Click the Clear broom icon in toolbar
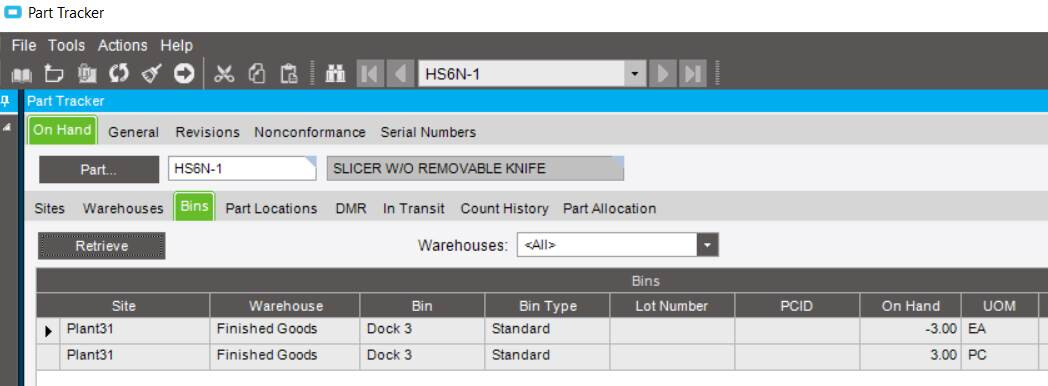Viewport: 1048px width, 386px height. point(151,73)
